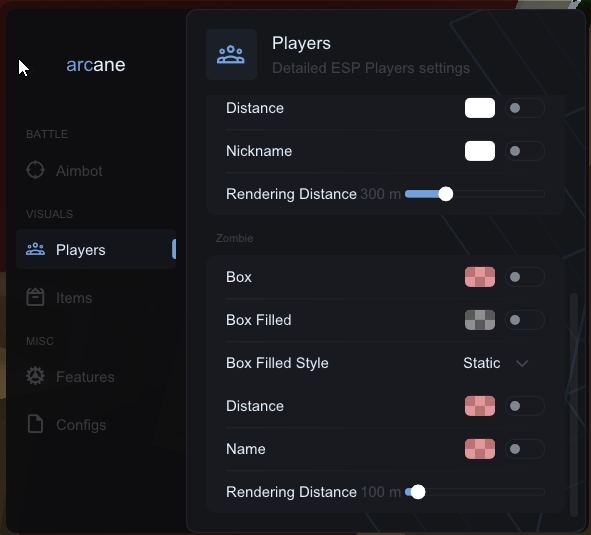
Task: Enable the Nickname toggle
Action: tap(525, 151)
